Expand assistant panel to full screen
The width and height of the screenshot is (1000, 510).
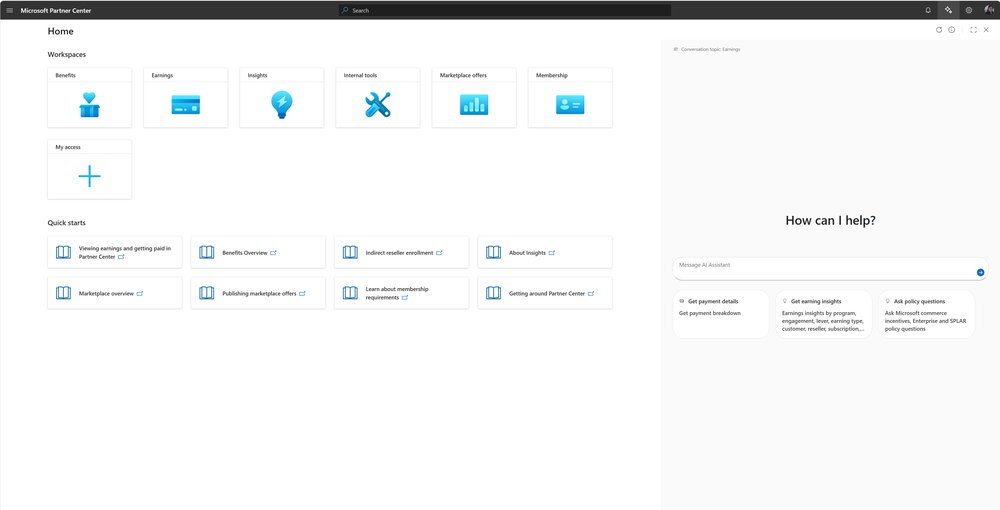tap(973, 30)
